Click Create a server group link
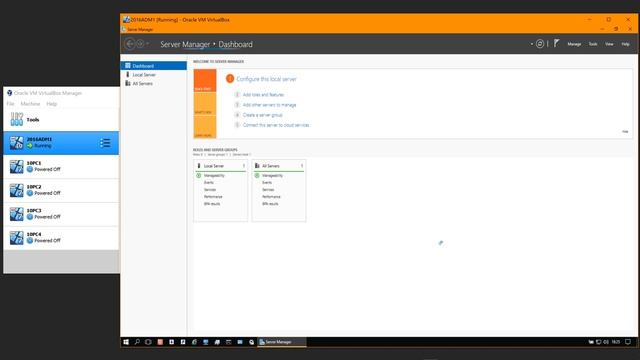Screen dimensions: 640x360 pos(262,115)
